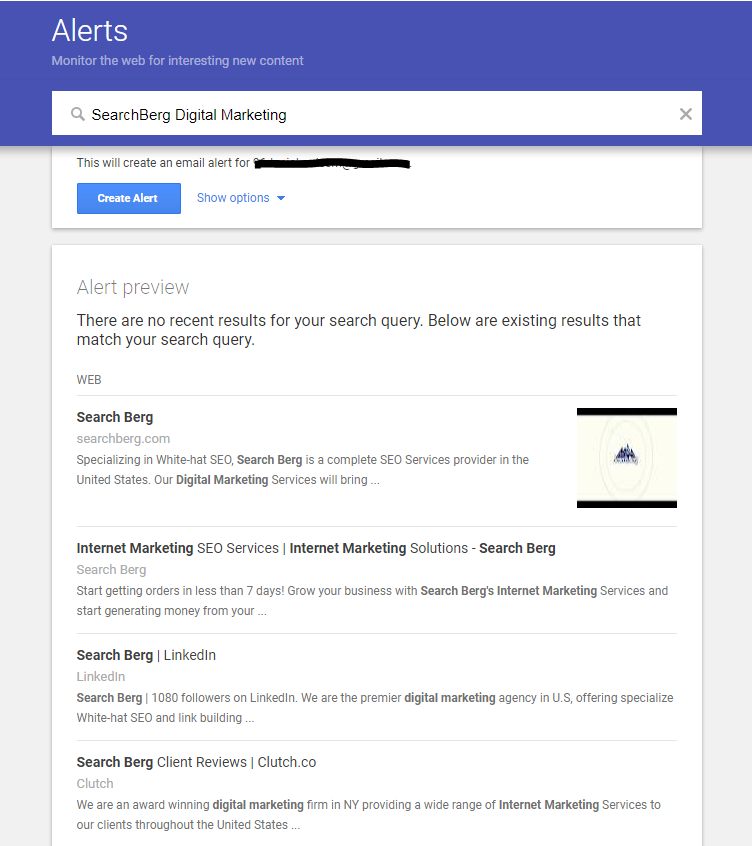Click the 'Specializing in White-hat SEO' snippet
This screenshot has width=752, height=846.
pos(303,470)
